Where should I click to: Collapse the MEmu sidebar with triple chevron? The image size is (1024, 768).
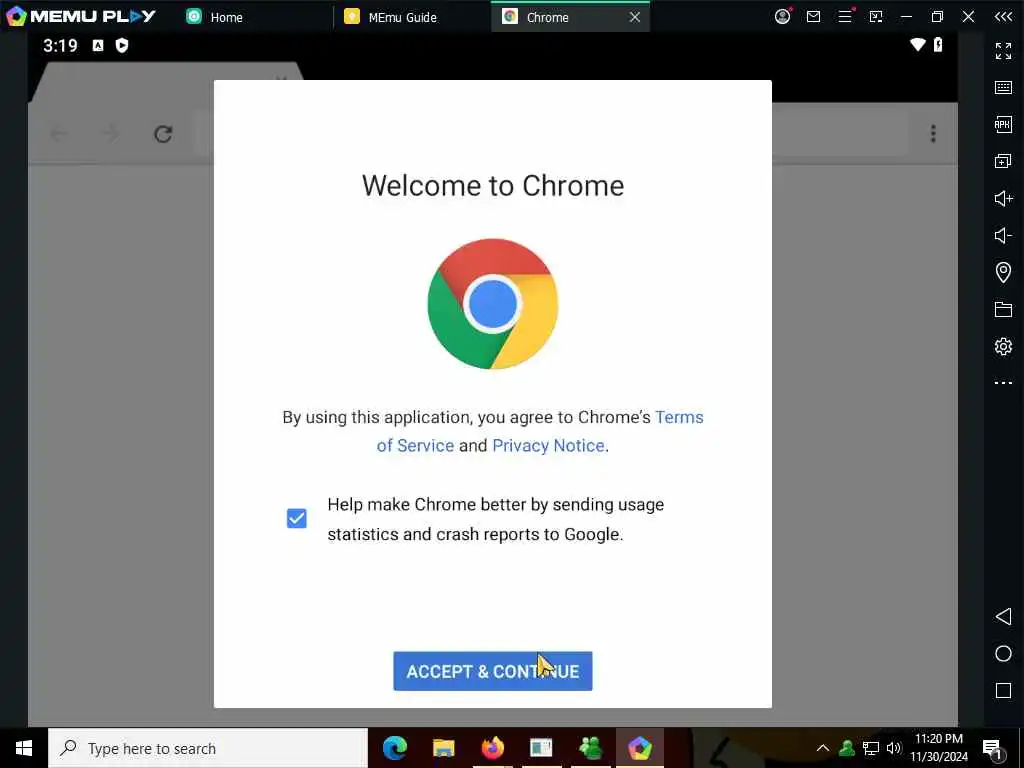coord(1003,17)
